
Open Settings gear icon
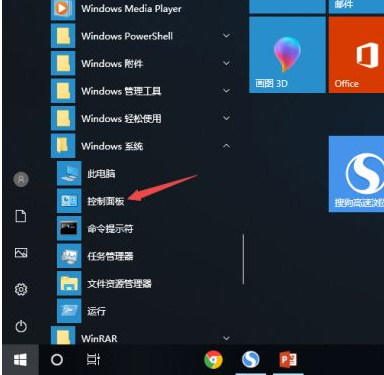tap(21, 289)
